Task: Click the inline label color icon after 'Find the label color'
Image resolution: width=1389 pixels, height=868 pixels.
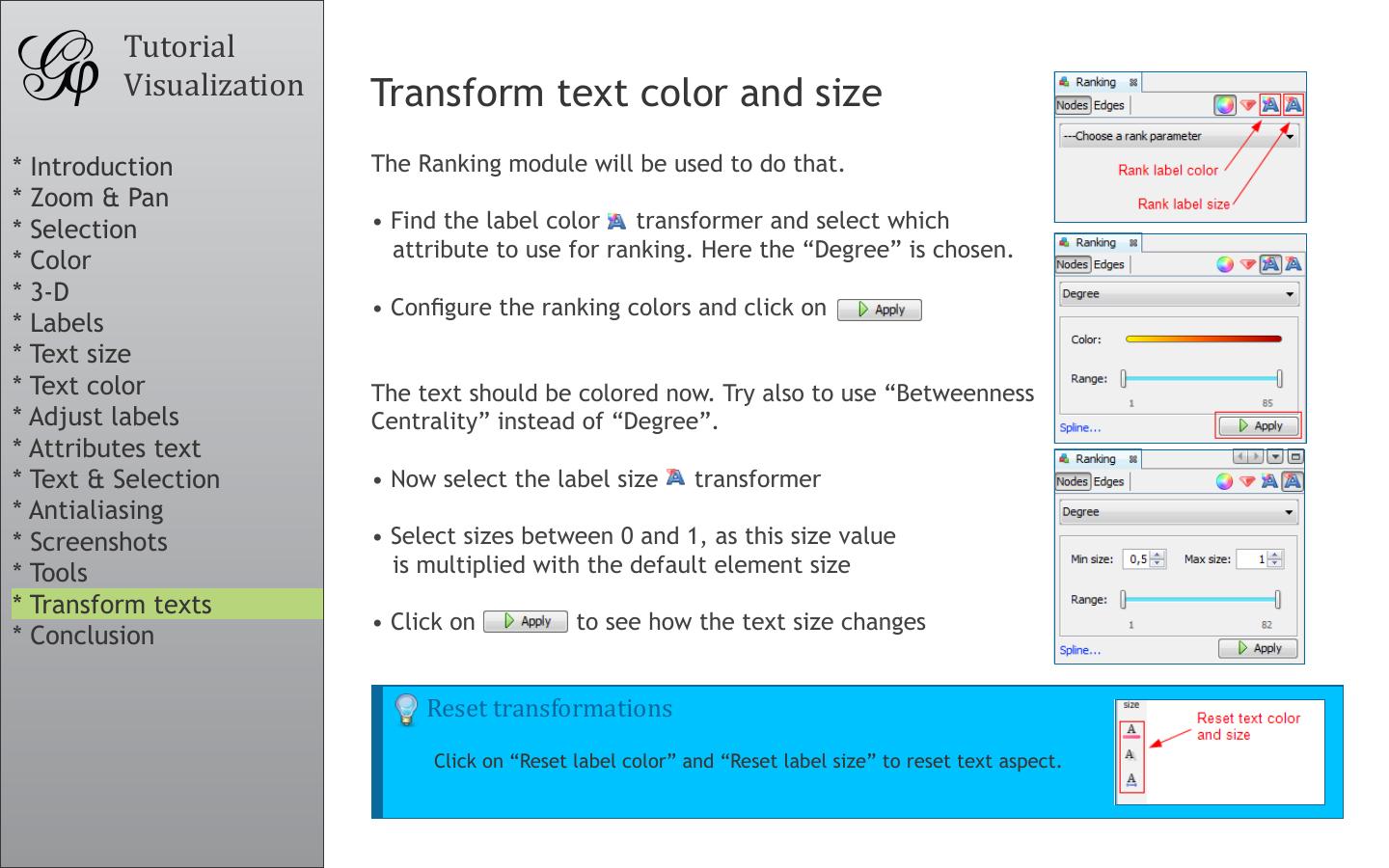Action: [x=616, y=222]
